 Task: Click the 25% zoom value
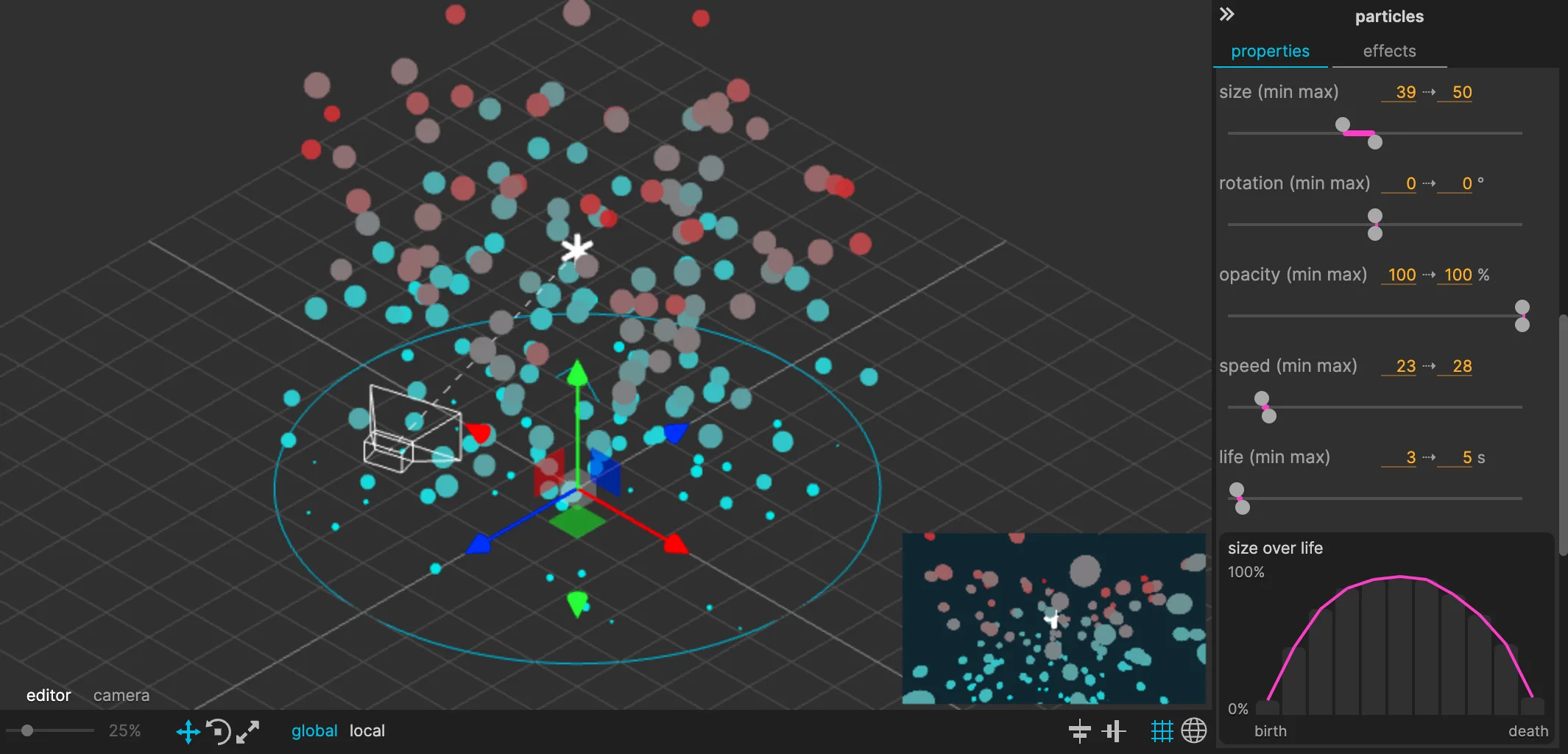pos(124,730)
